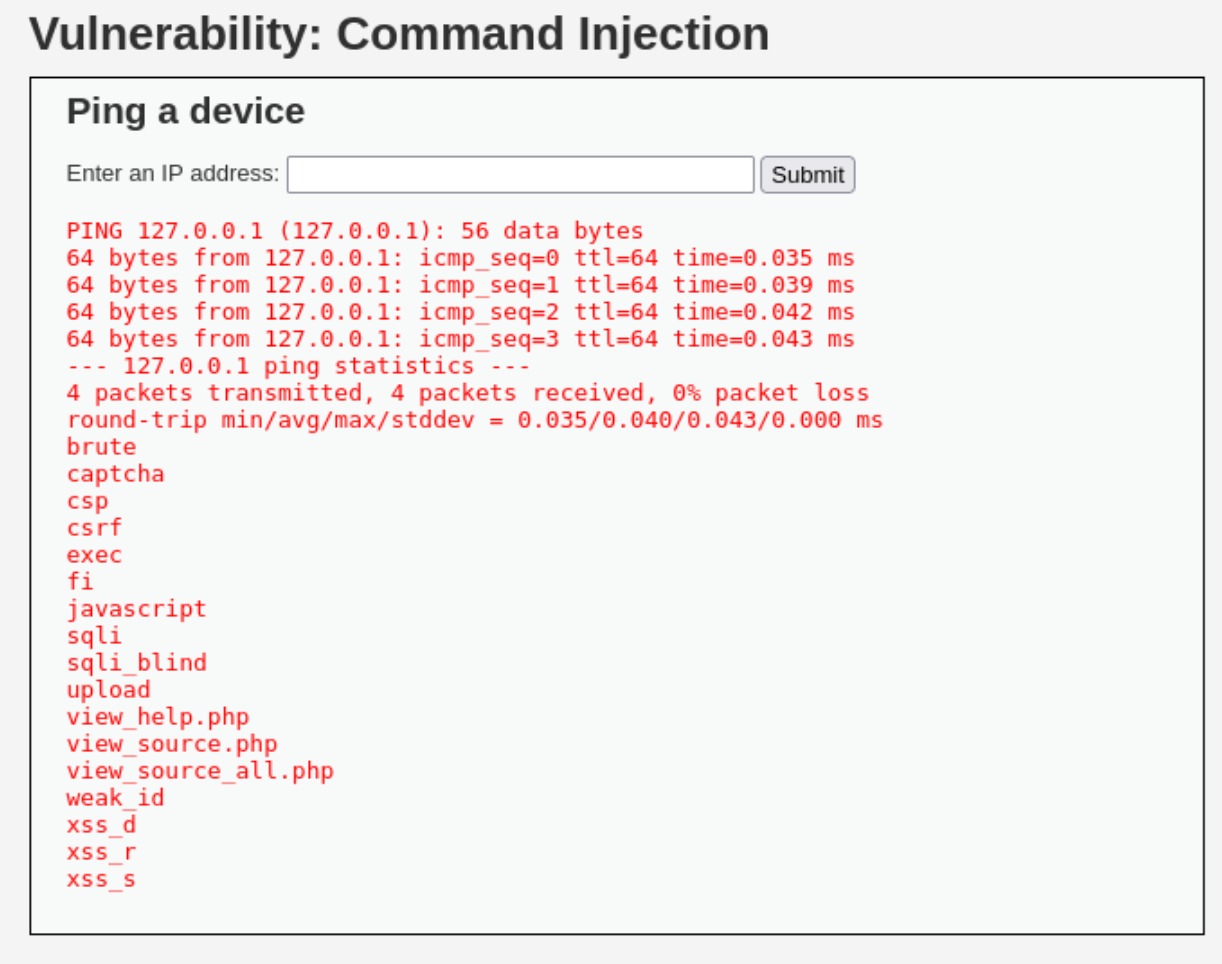Click the PING 127.0.0.1 output line
The height and width of the screenshot is (964, 1222).
pos(355,231)
